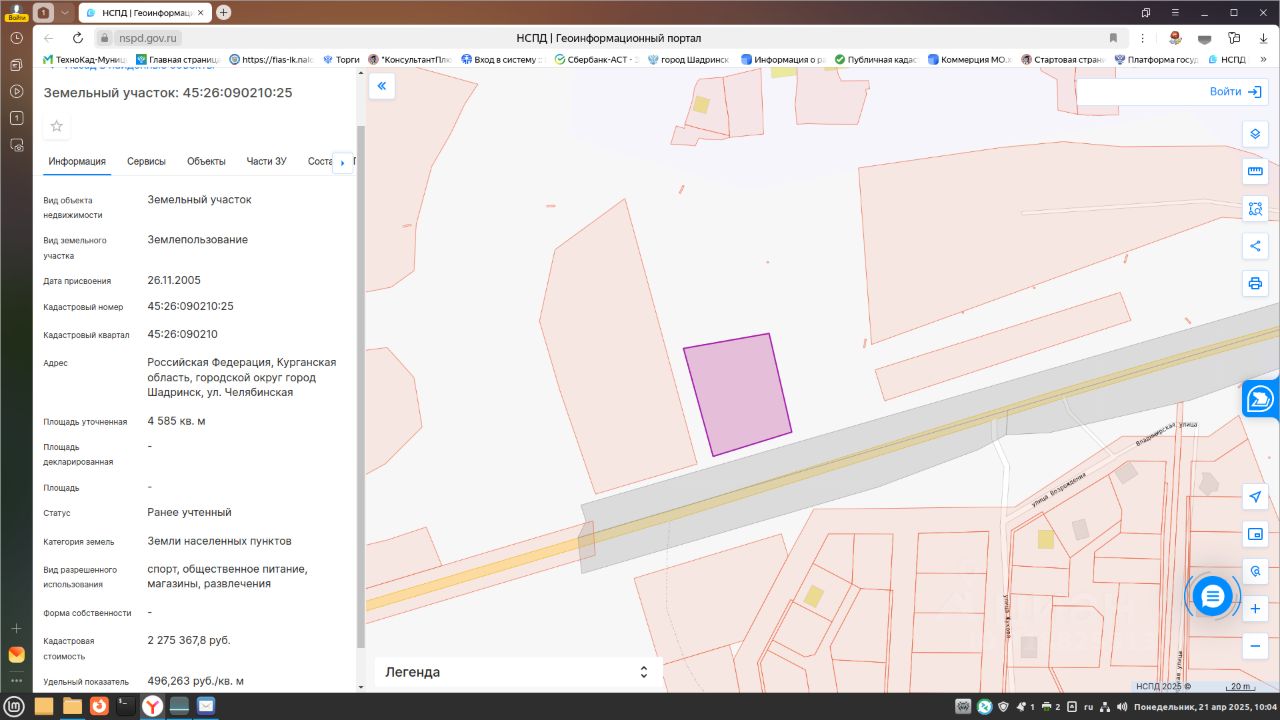Expand the Легенда panel
This screenshot has height=720, width=1280.
518,672
